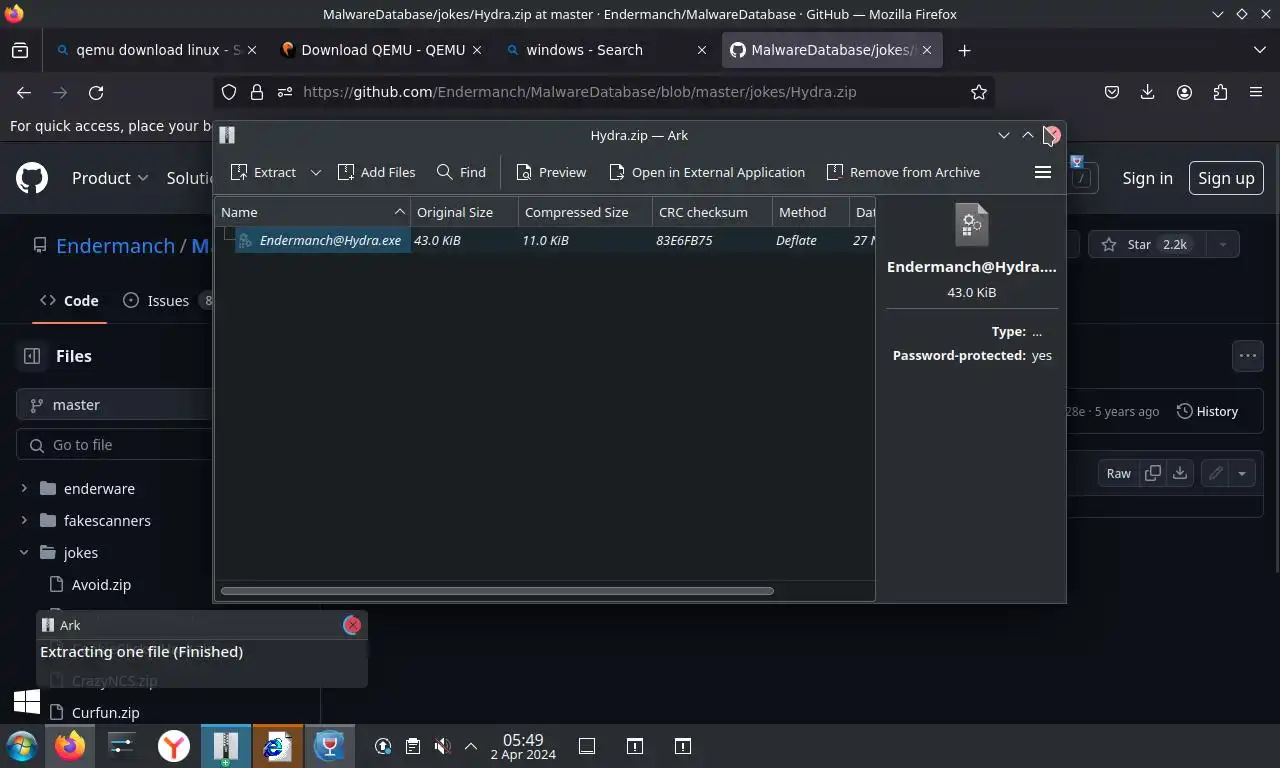Click 43.0 KiB in Original Size column

click(x=437, y=240)
